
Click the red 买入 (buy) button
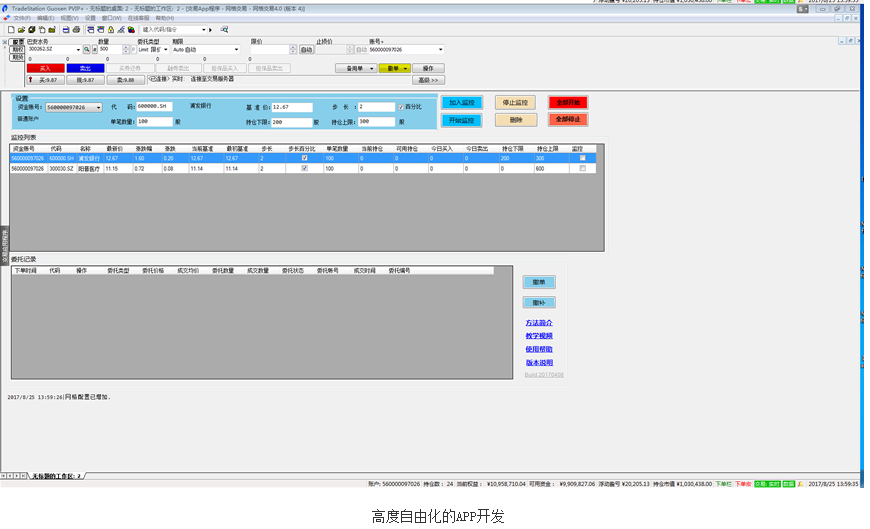tap(46, 68)
